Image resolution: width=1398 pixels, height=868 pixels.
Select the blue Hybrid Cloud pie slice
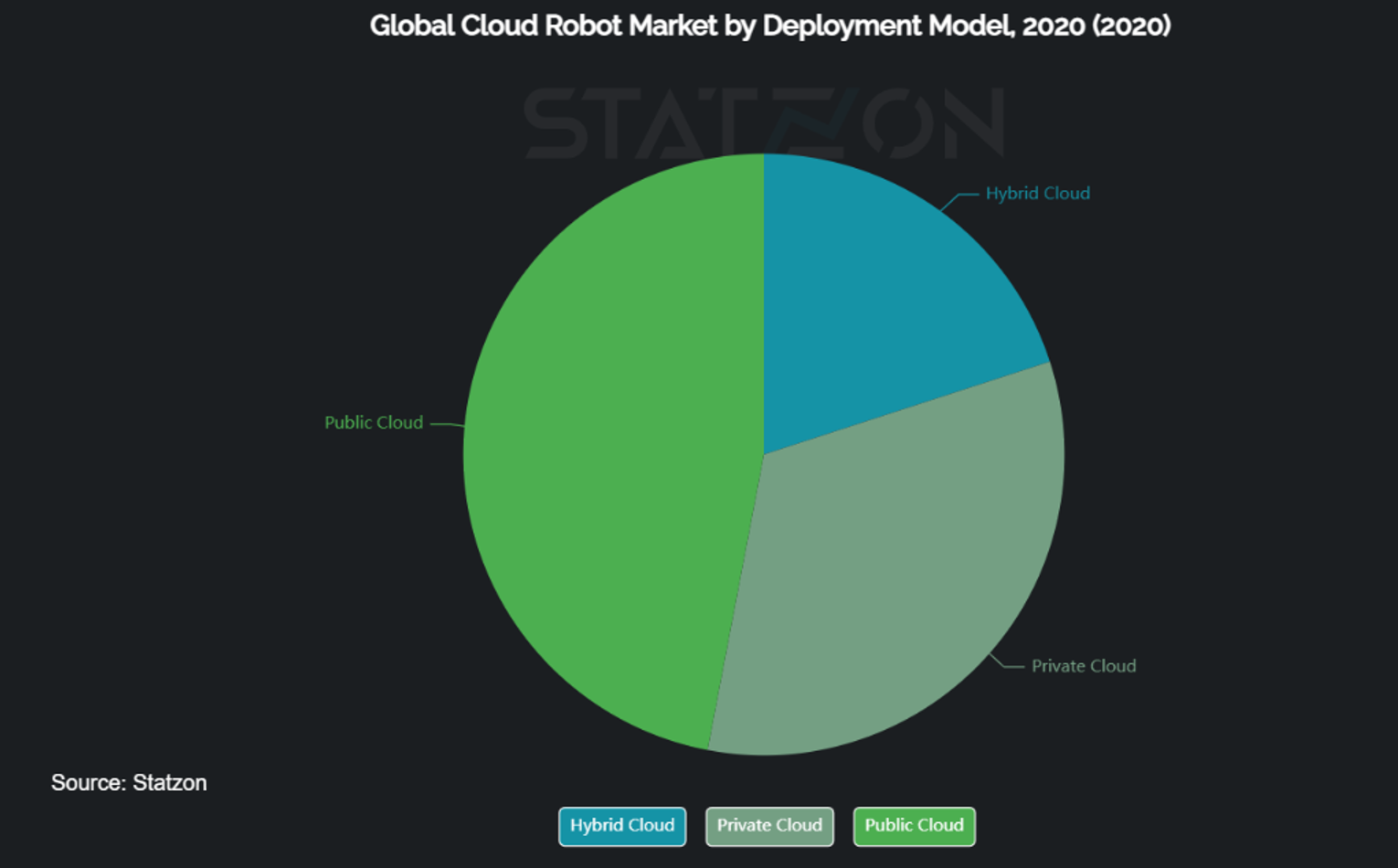pos(877,302)
